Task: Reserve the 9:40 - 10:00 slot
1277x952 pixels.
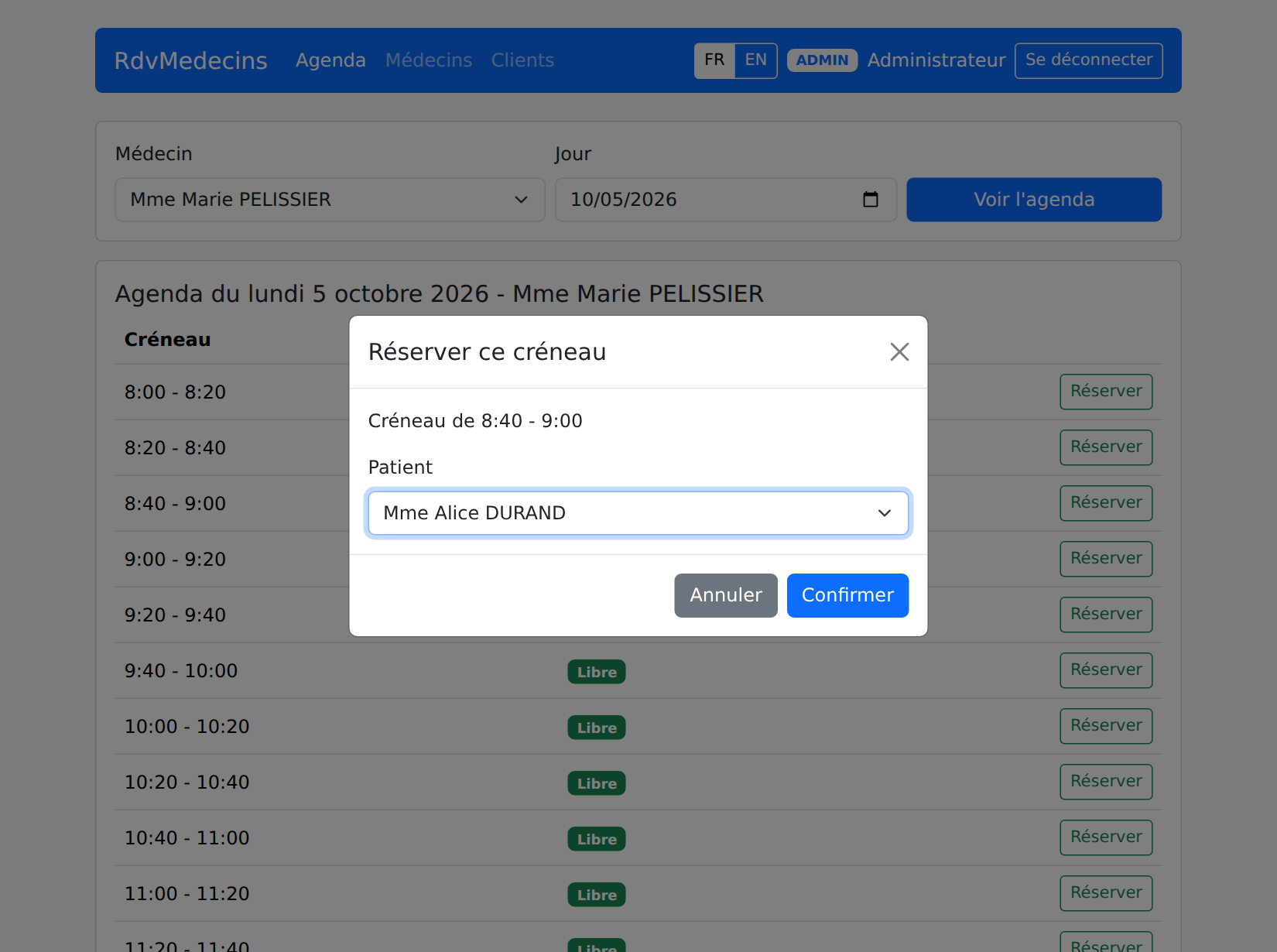Action: [x=1106, y=670]
